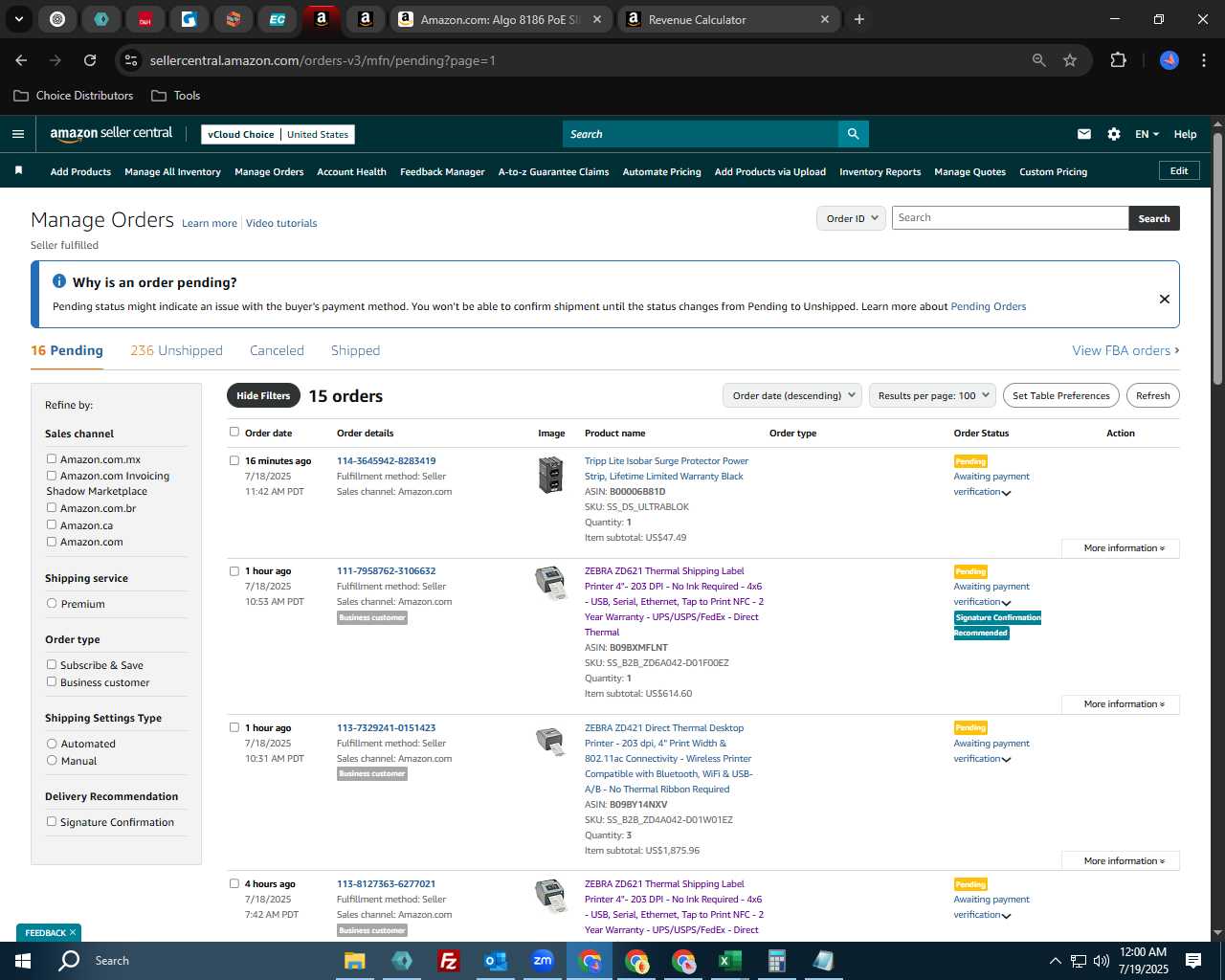Open Chrome three-dot menu
This screenshot has height=980, width=1225.
pyautogui.click(x=1202, y=60)
